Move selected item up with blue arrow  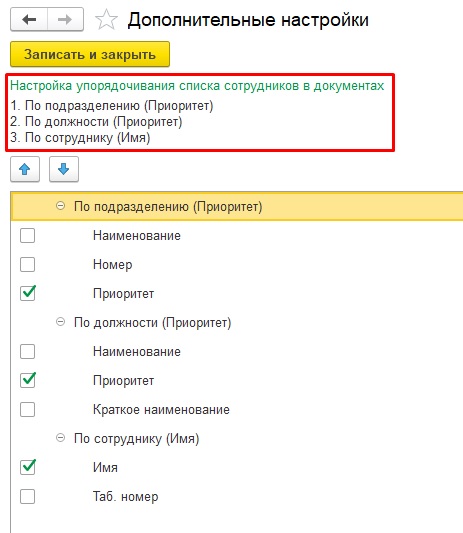pyautogui.click(x=25, y=169)
